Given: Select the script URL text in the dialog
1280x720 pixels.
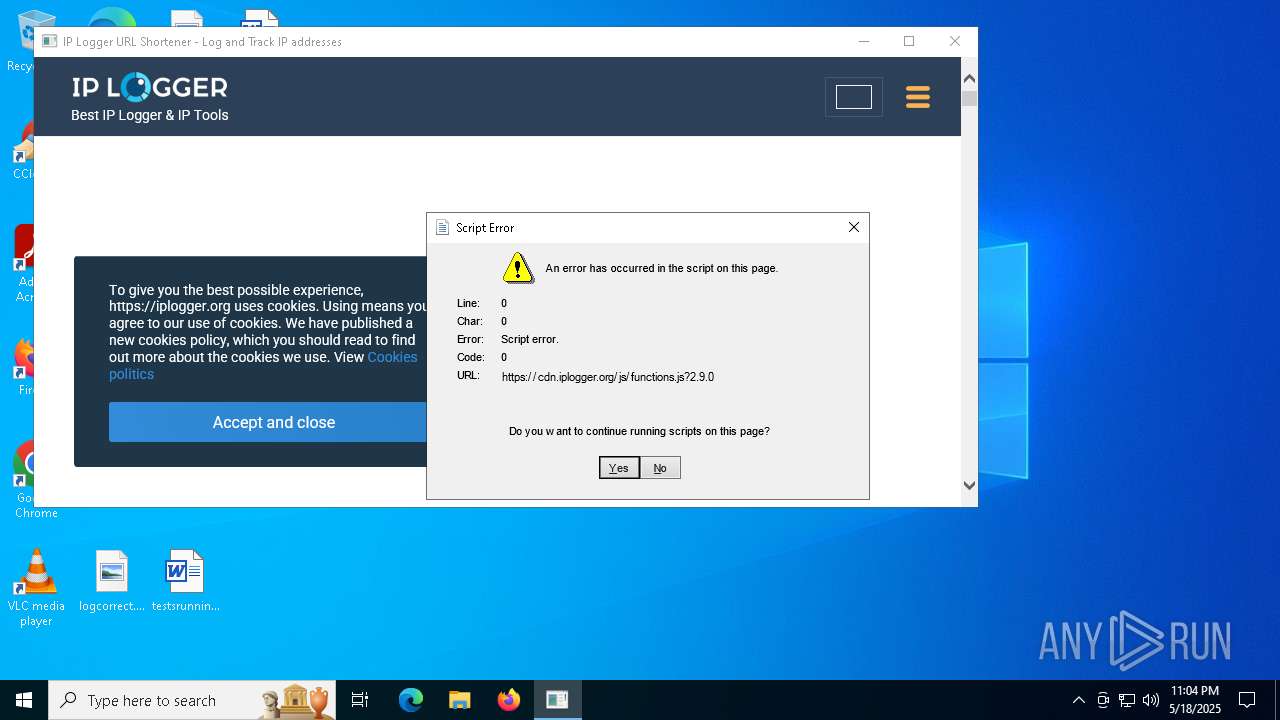Looking at the screenshot, I should (608, 377).
